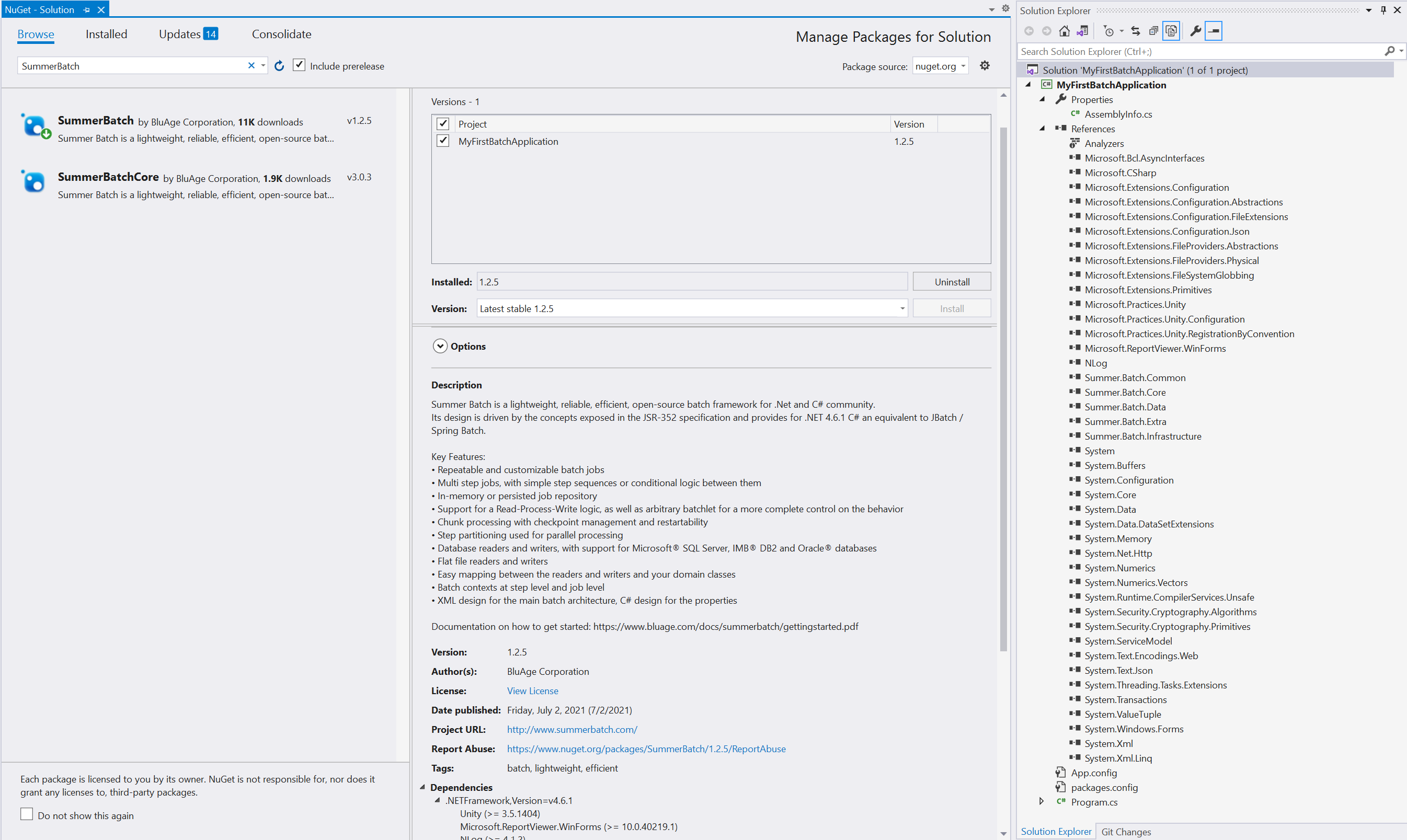Click the Install button

click(951, 308)
